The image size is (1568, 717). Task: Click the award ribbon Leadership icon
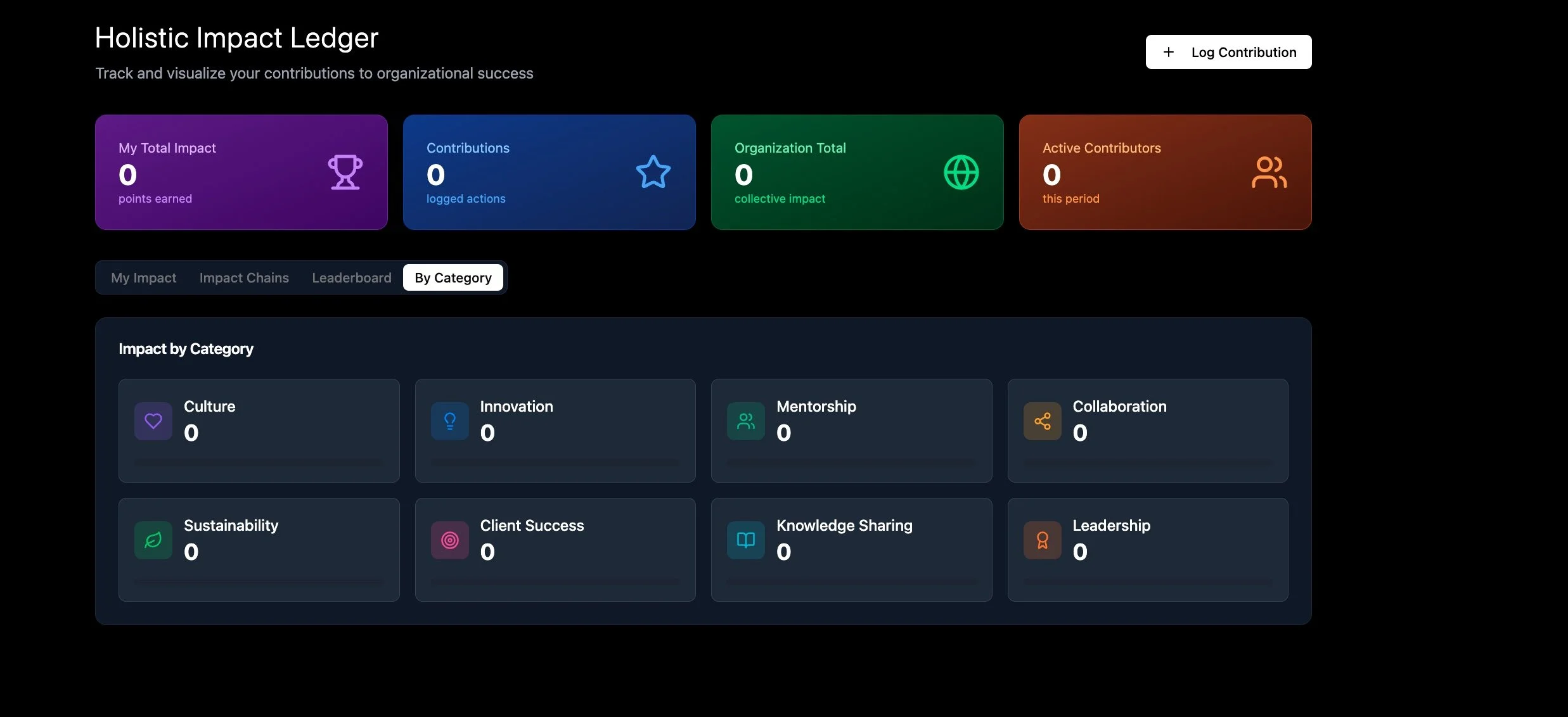tap(1042, 540)
